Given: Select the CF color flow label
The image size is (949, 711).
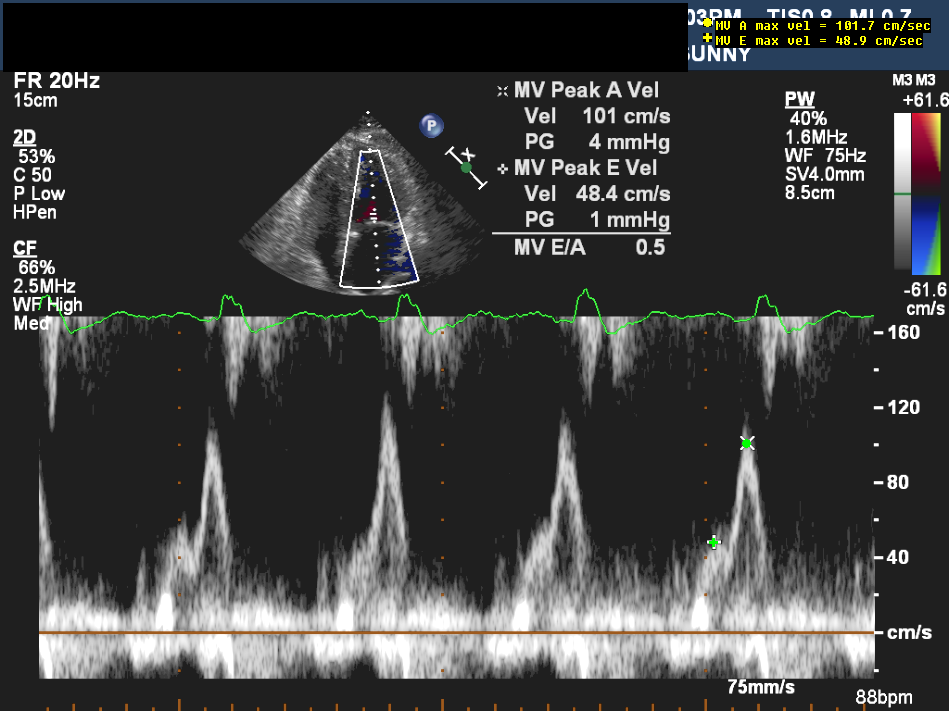Looking at the screenshot, I should click(x=25, y=247).
